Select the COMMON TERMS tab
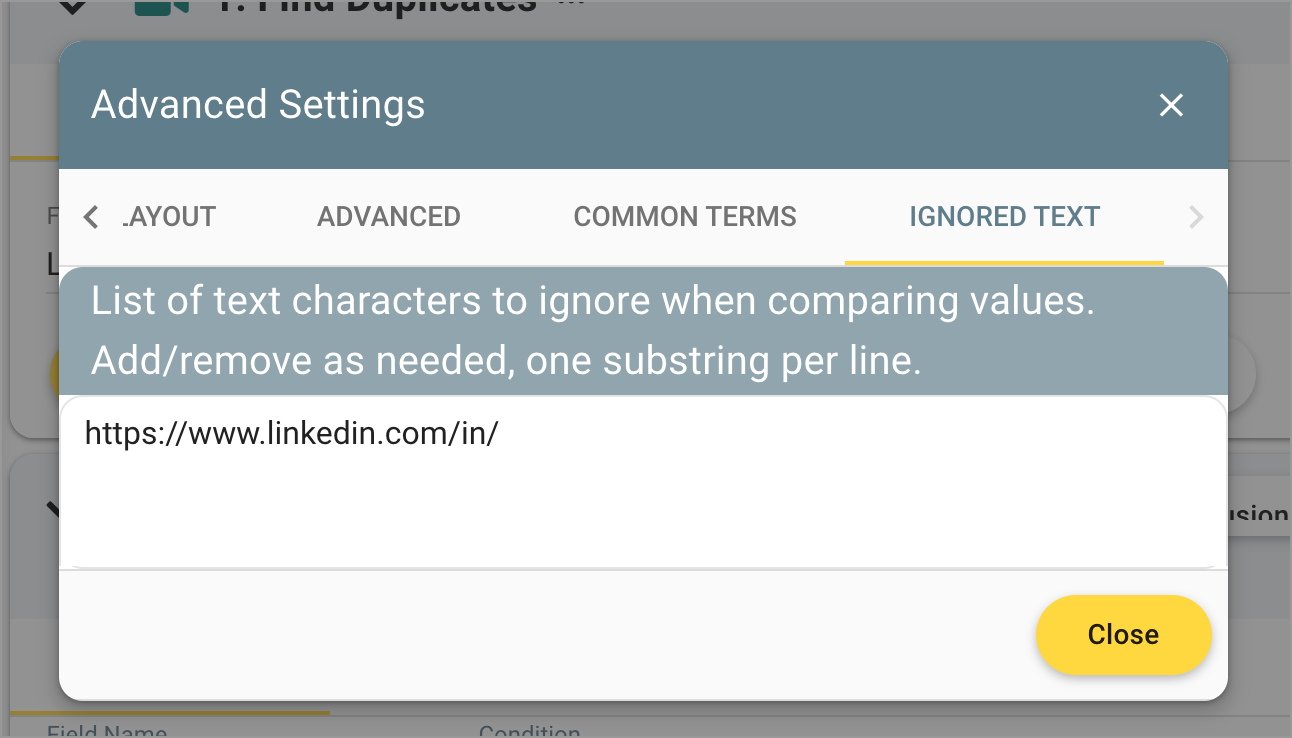 pos(685,216)
